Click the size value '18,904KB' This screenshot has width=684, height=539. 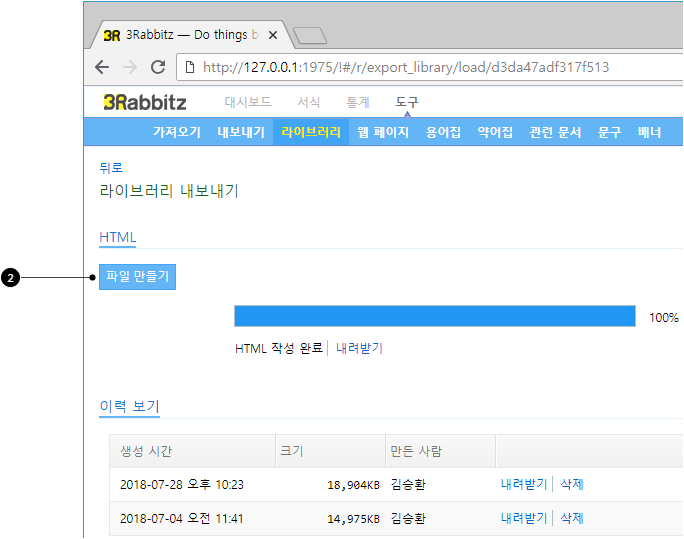[353, 485]
